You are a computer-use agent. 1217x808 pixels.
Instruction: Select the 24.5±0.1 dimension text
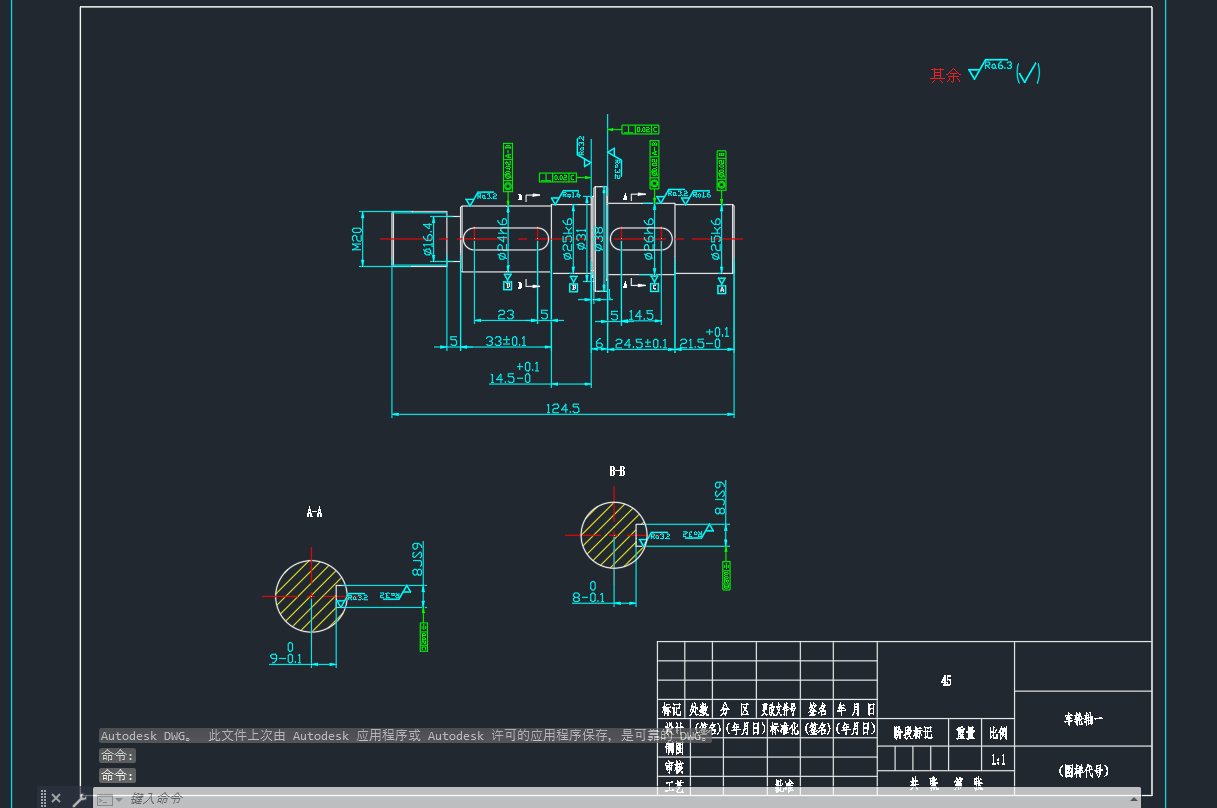point(641,343)
